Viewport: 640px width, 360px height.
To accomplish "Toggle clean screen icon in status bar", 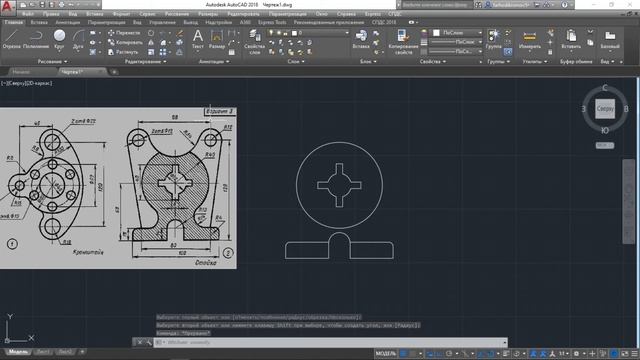I will (x=625, y=353).
